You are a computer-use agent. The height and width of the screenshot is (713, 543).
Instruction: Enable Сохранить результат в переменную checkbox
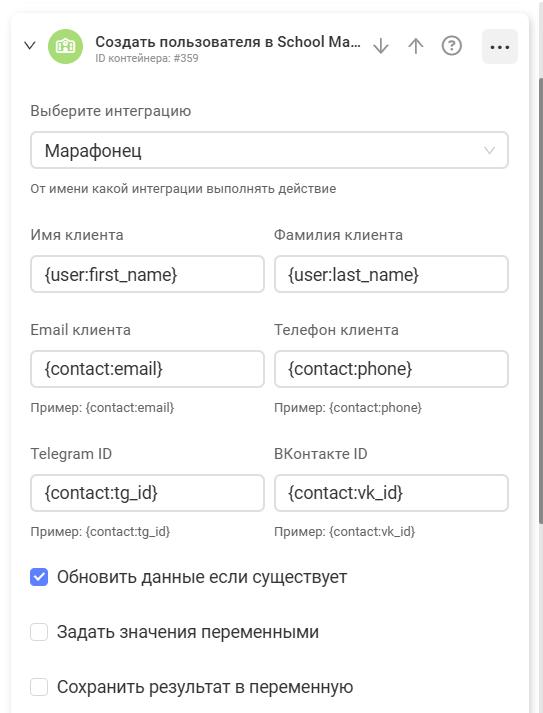(x=39, y=687)
